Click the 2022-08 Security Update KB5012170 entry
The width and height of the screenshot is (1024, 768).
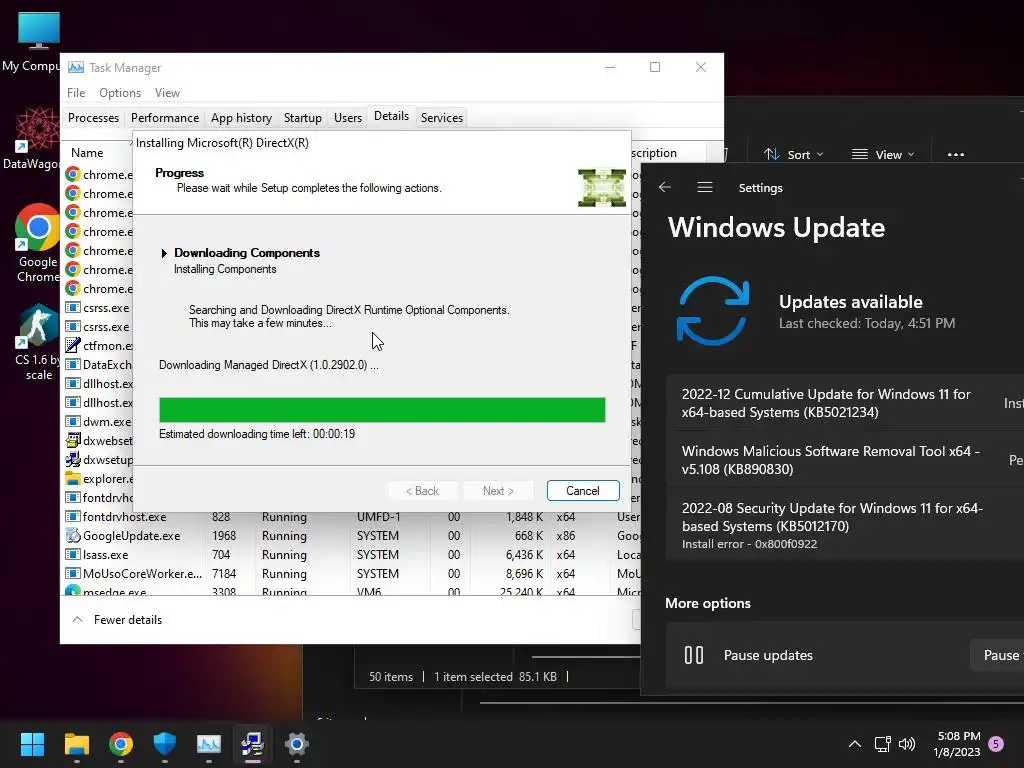coord(845,526)
